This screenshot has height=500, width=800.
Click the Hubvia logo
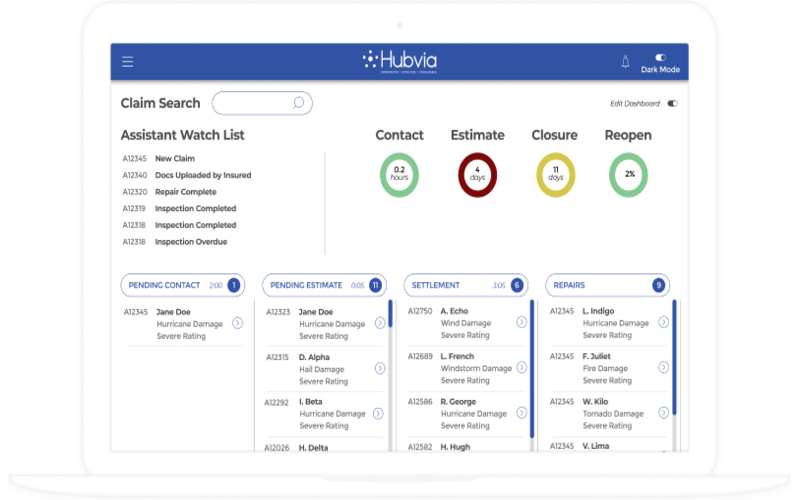399,61
